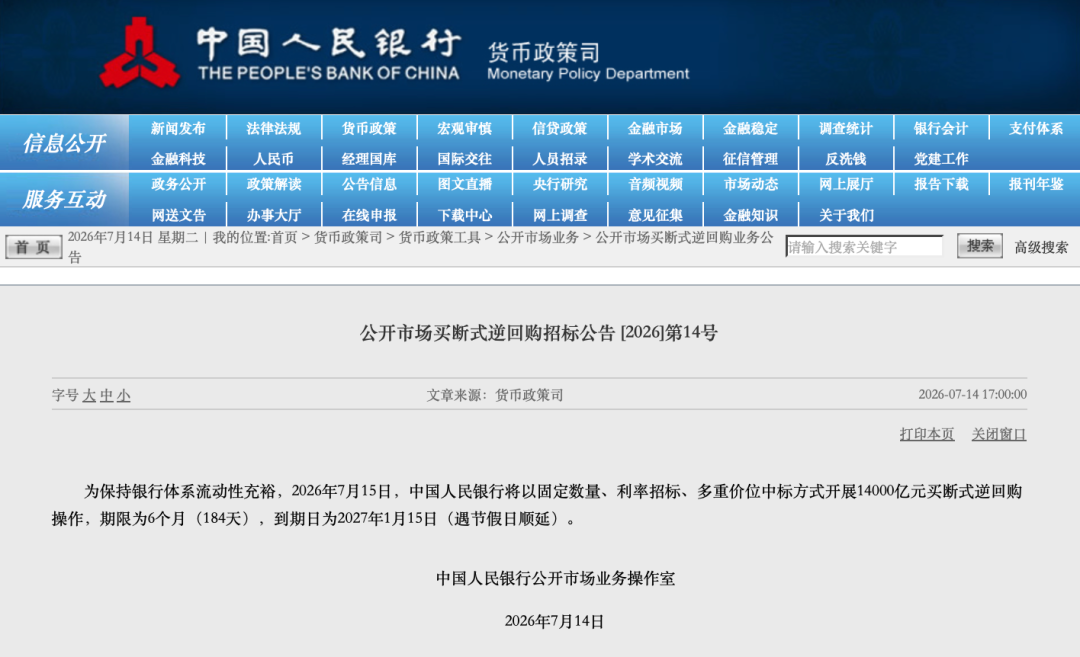Open 公告信息 navigation item
This screenshot has height=657, width=1080.
coord(369,185)
